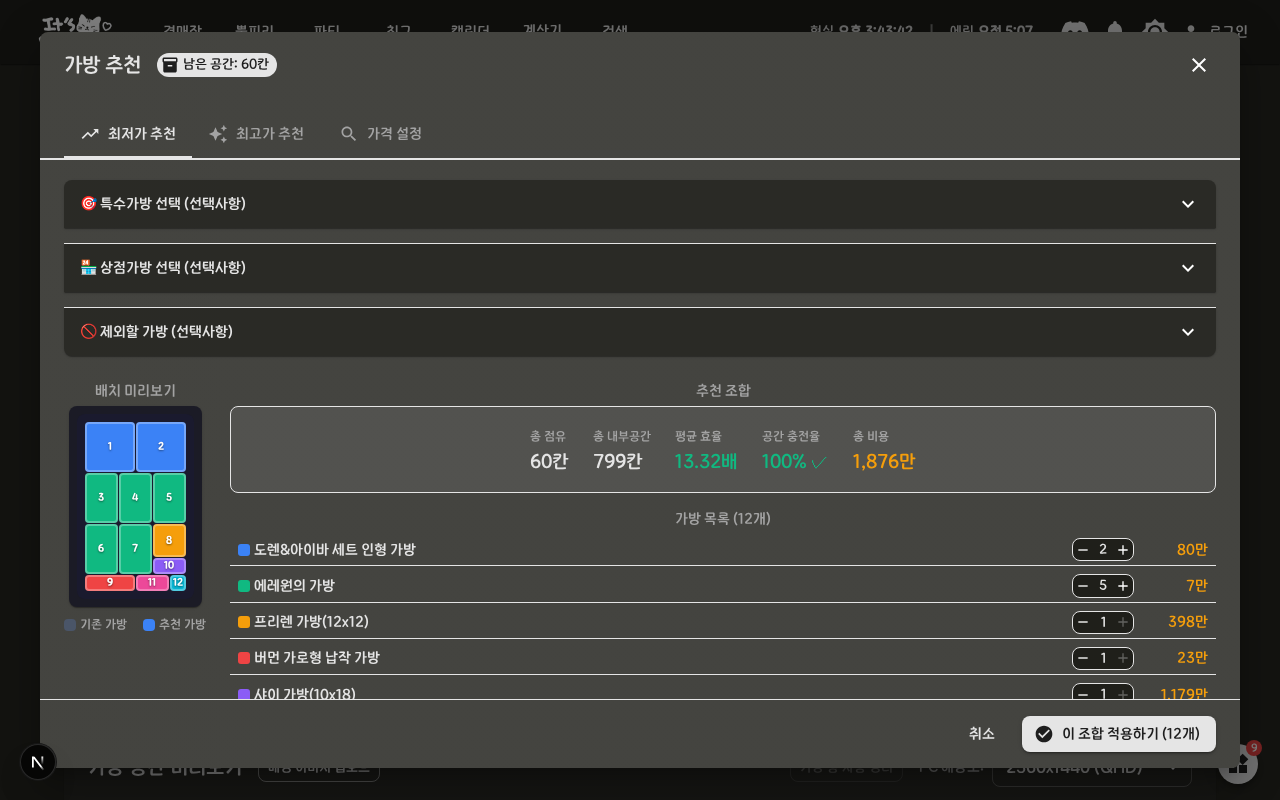Click the red swatch beside 버먼 가로형 납작 가방
The width and height of the screenshot is (1280, 800).
pos(244,658)
